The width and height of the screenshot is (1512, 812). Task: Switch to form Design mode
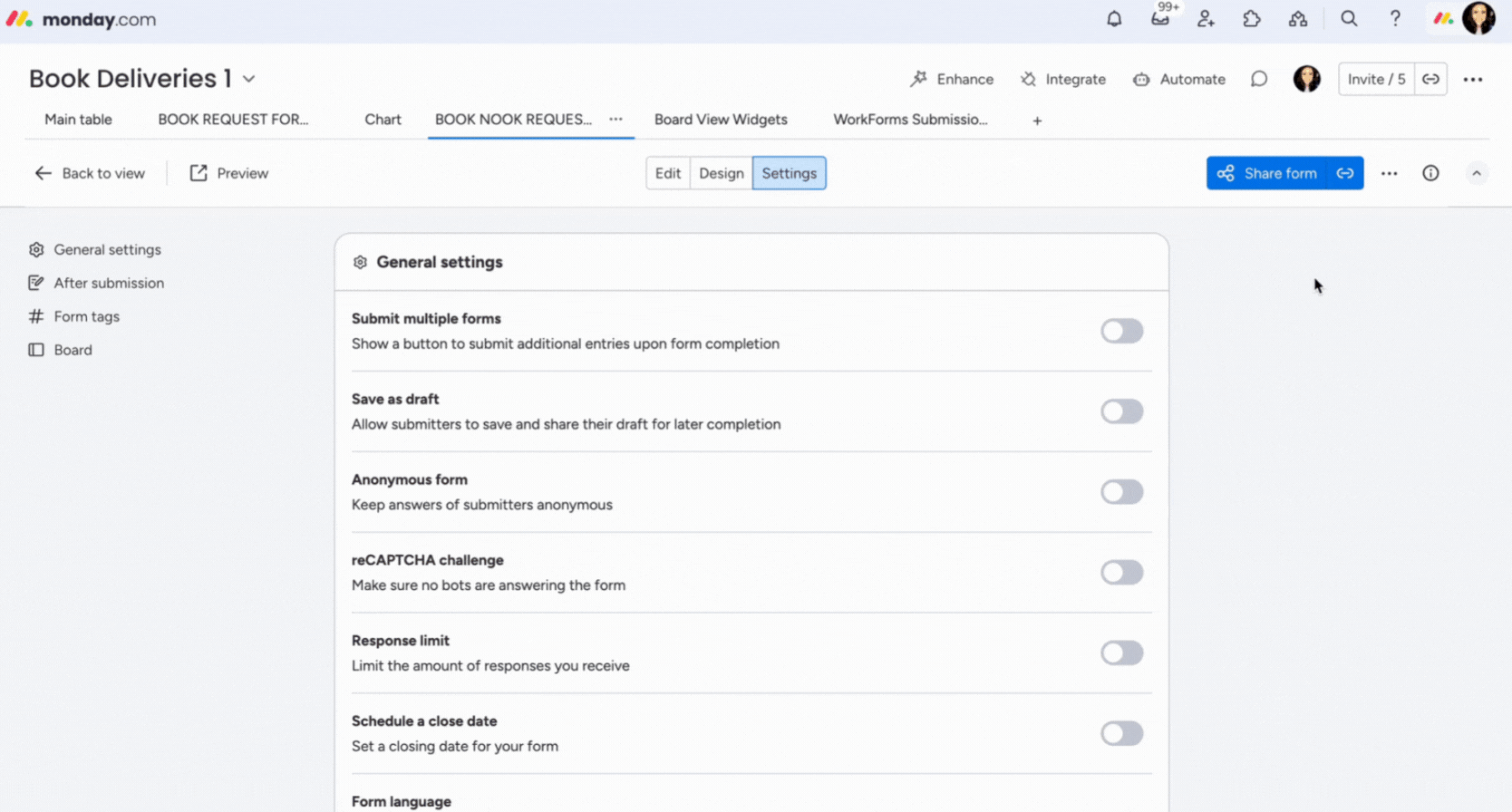pyautogui.click(x=722, y=173)
